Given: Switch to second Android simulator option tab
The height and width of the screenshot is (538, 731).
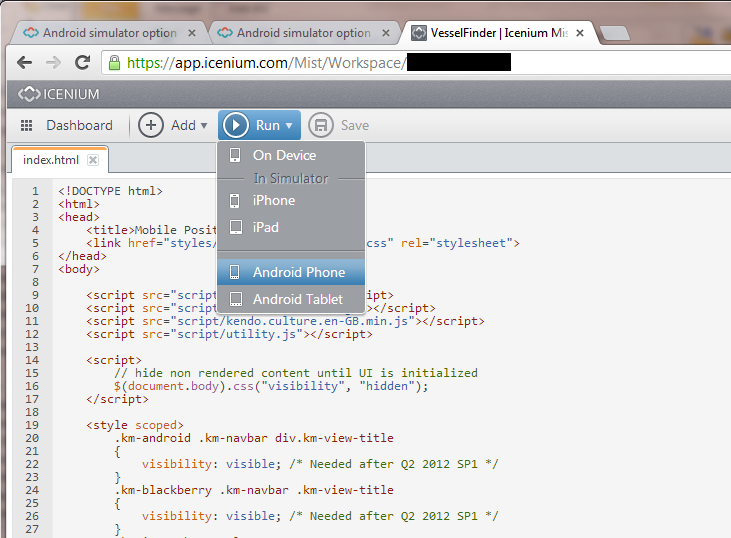Looking at the screenshot, I should coord(303,33).
